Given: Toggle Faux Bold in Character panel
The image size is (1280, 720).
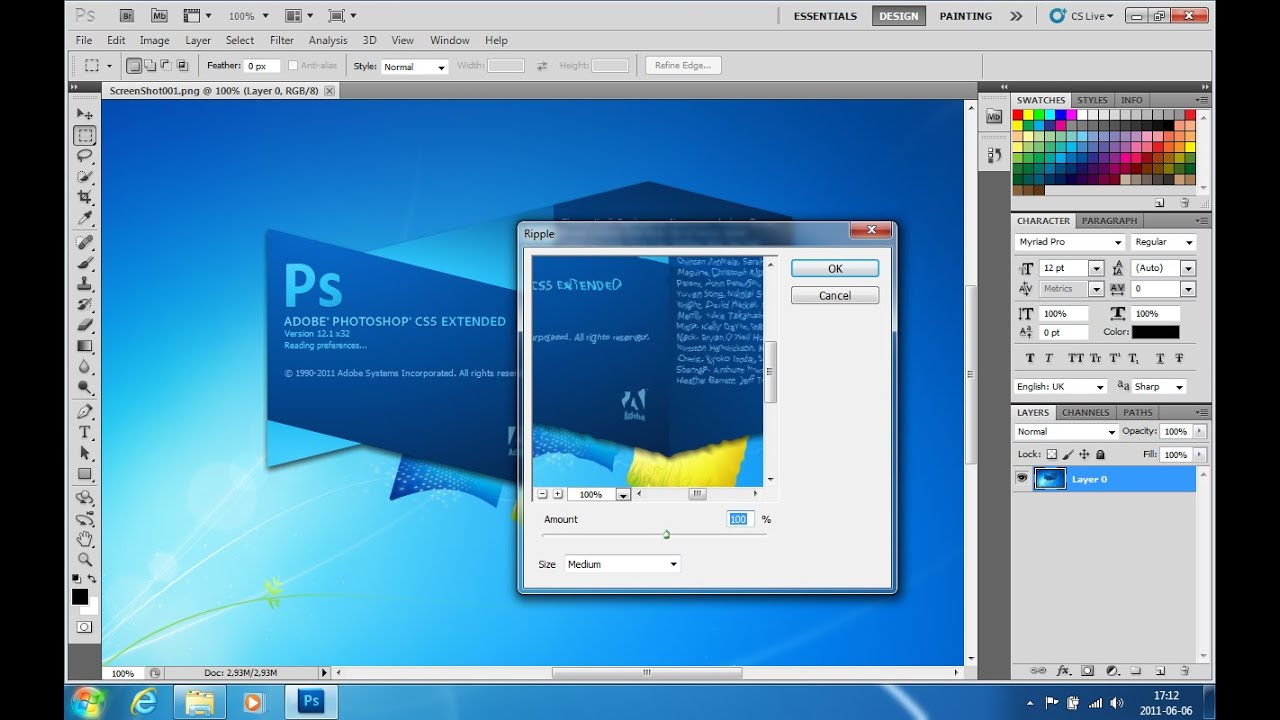Looking at the screenshot, I should pos(1030,358).
